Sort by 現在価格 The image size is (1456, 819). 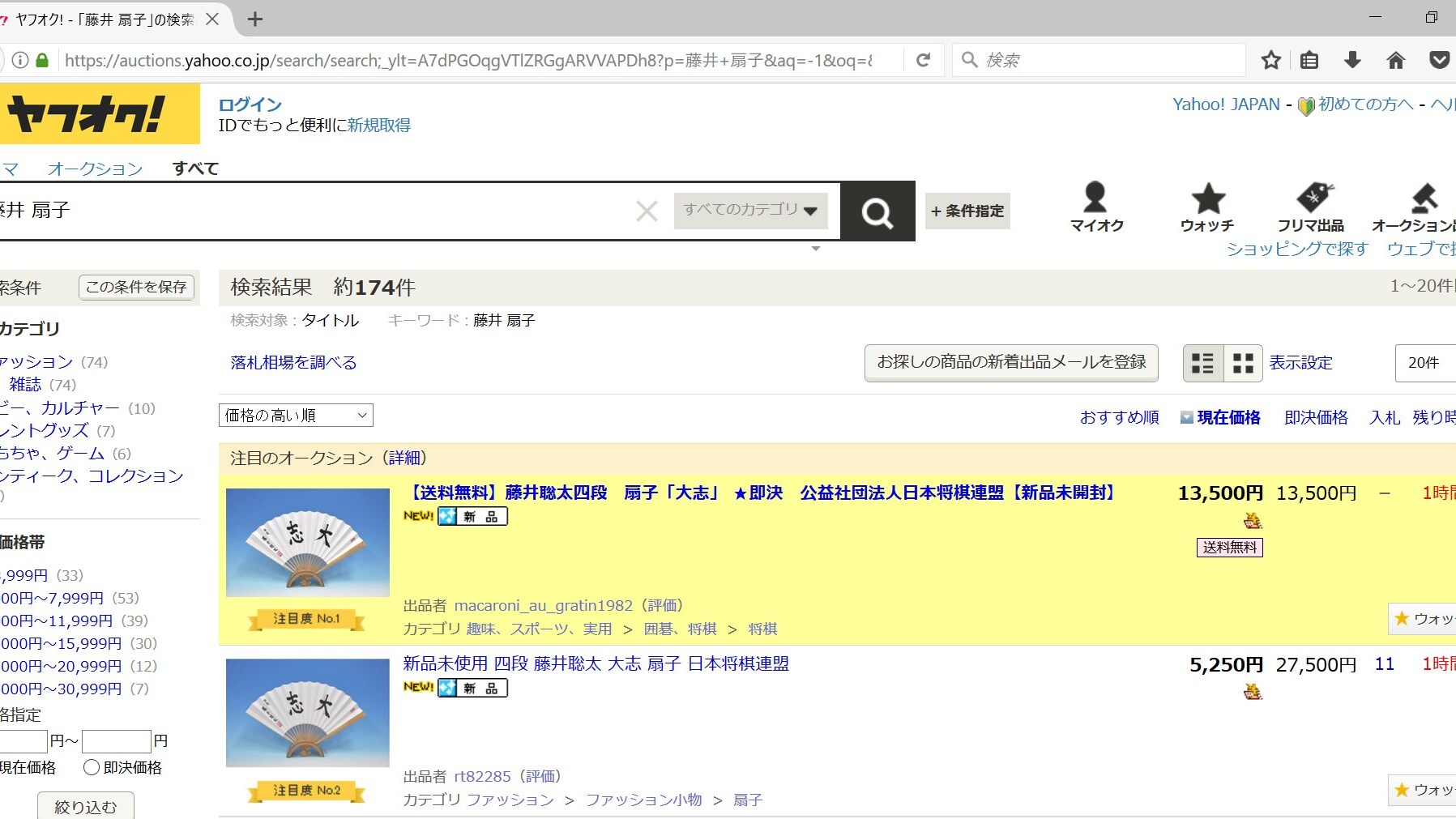[x=1228, y=417]
